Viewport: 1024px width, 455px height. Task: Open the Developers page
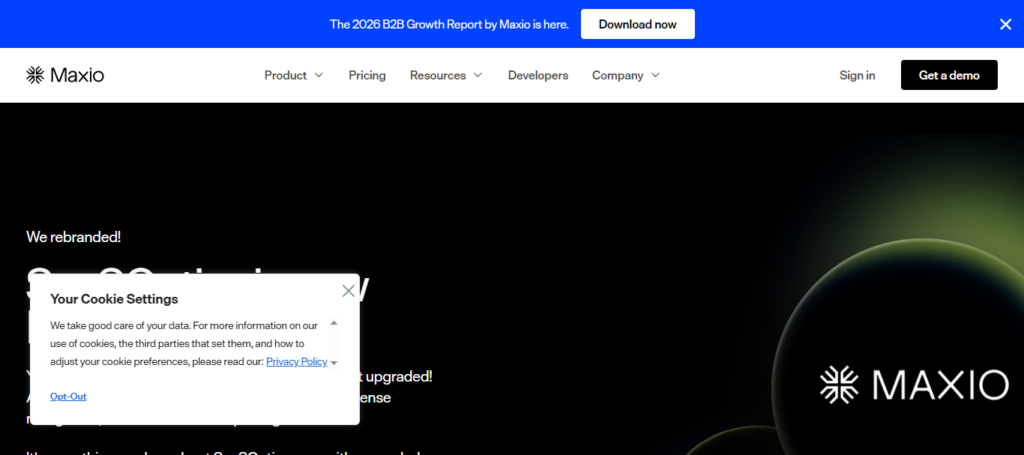tap(538, 75)
